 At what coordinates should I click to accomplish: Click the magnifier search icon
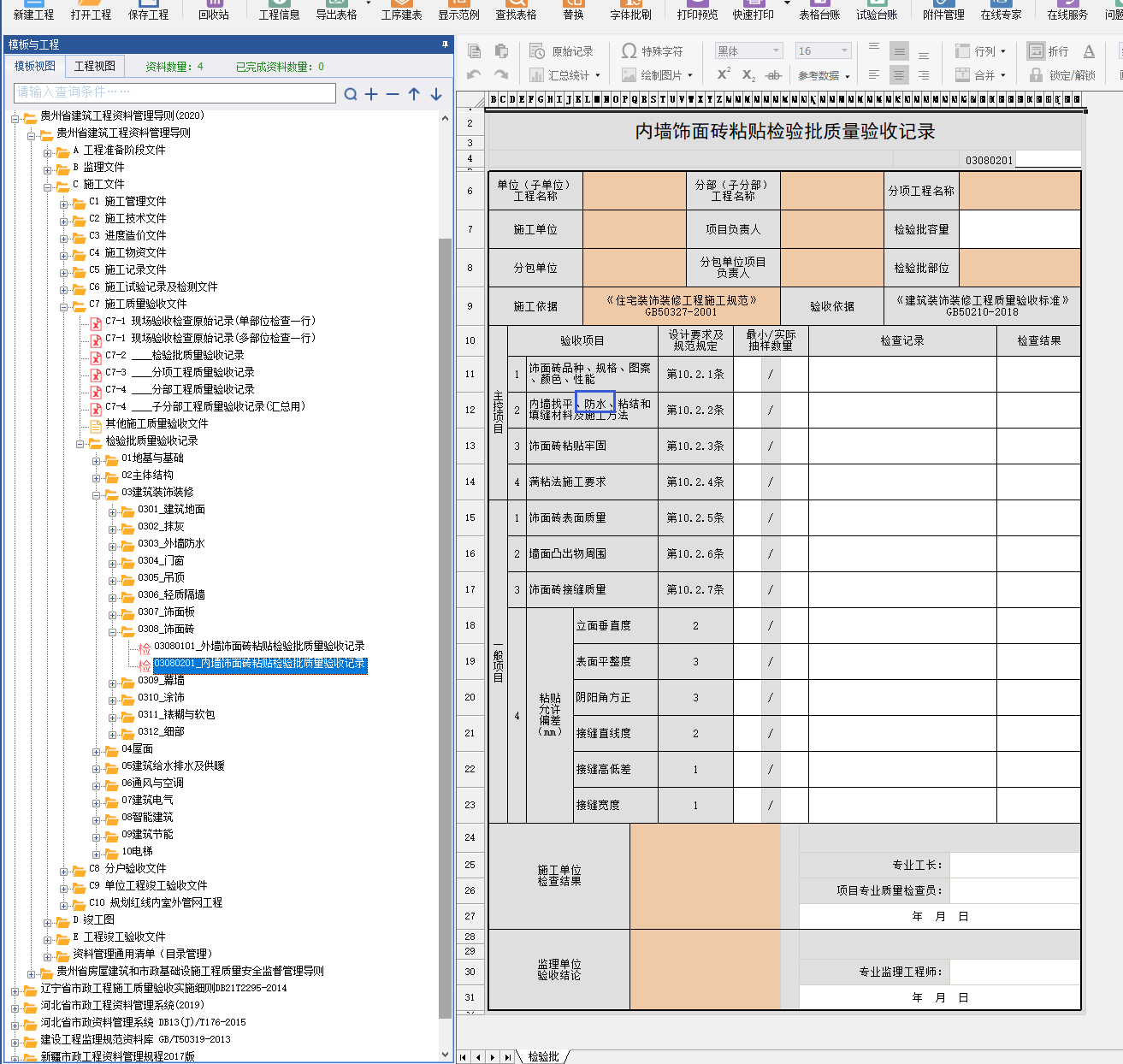click(351, 94)
